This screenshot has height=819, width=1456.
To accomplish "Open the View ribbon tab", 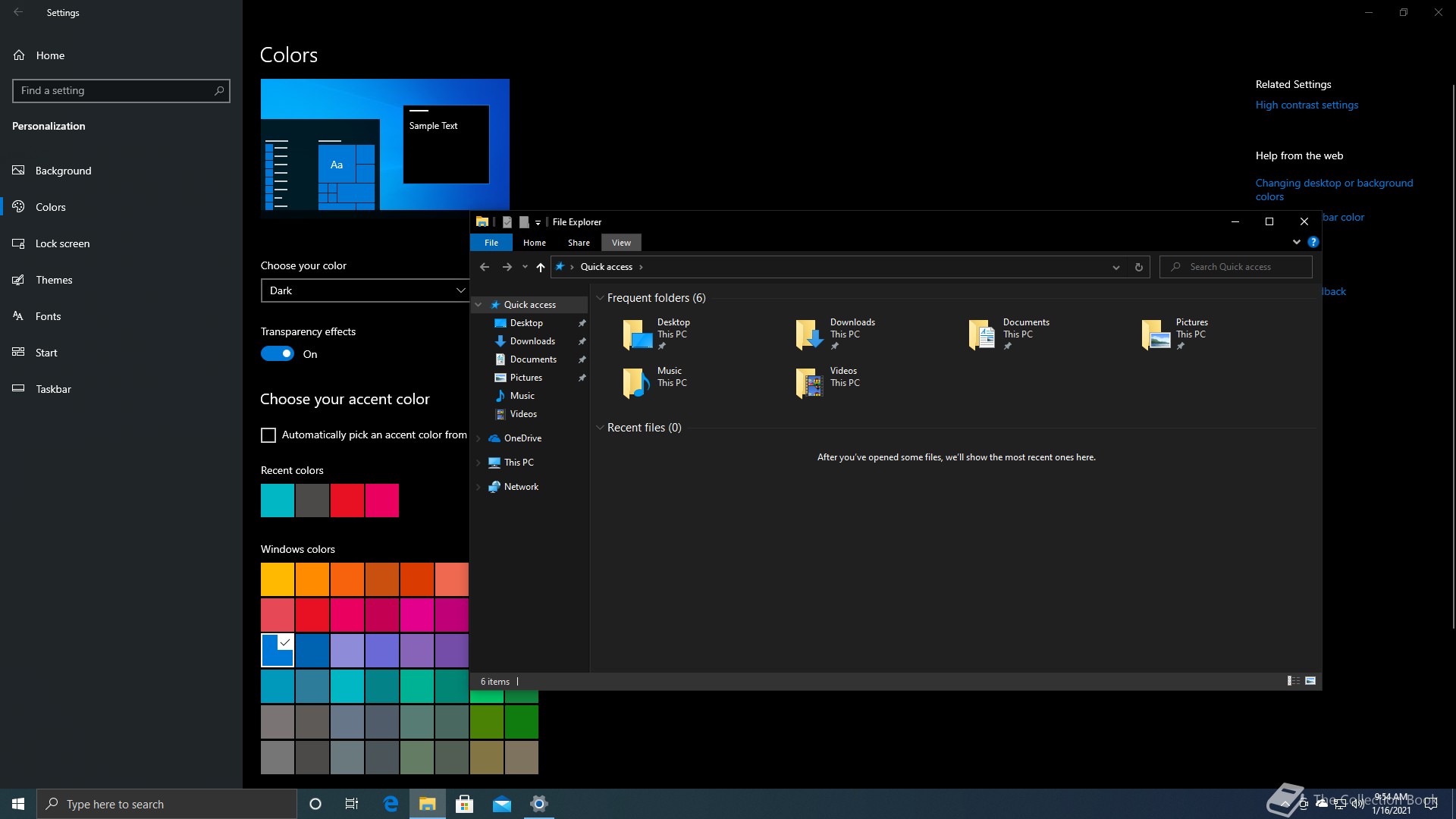I will [621, 243].
